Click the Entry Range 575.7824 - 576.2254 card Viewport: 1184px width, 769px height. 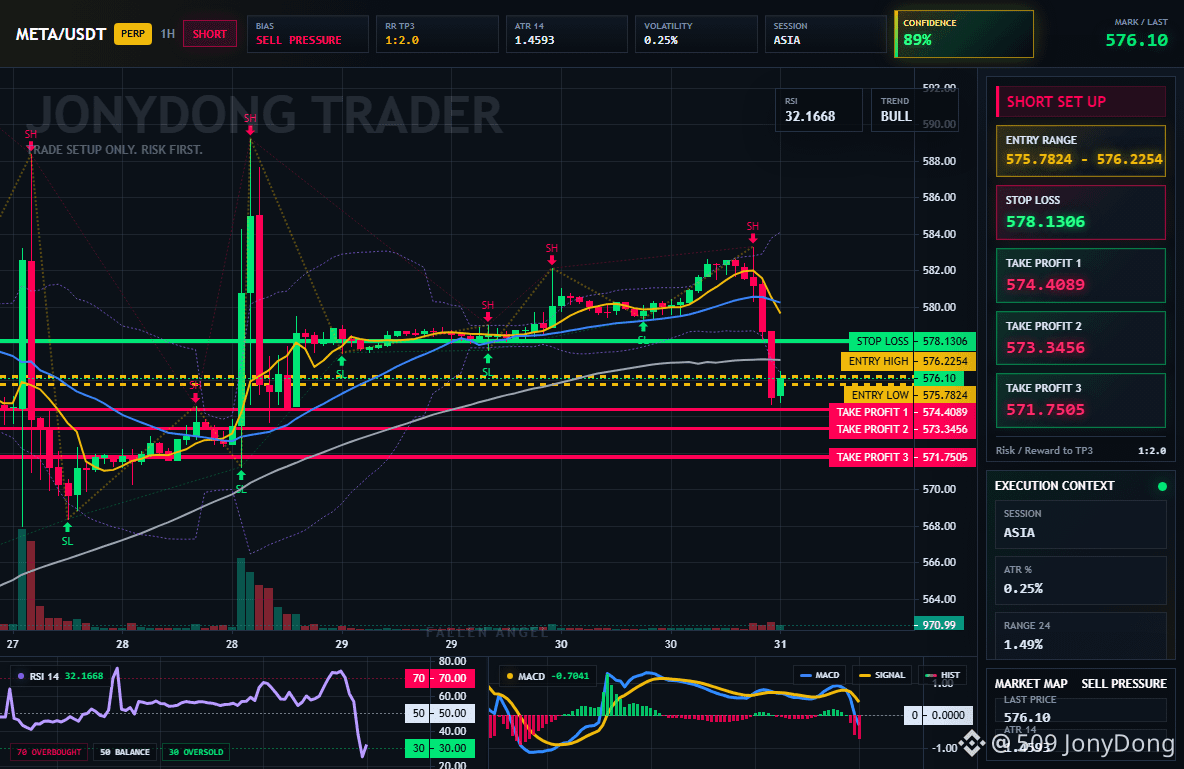1081,151
